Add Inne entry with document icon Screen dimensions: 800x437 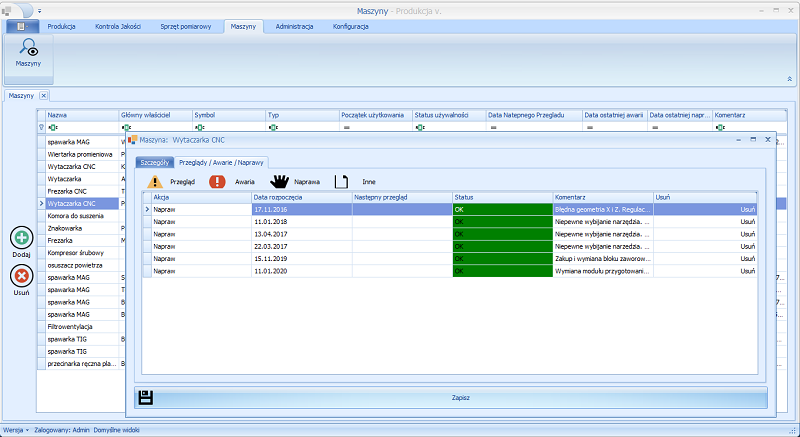[x=341, y=182]
